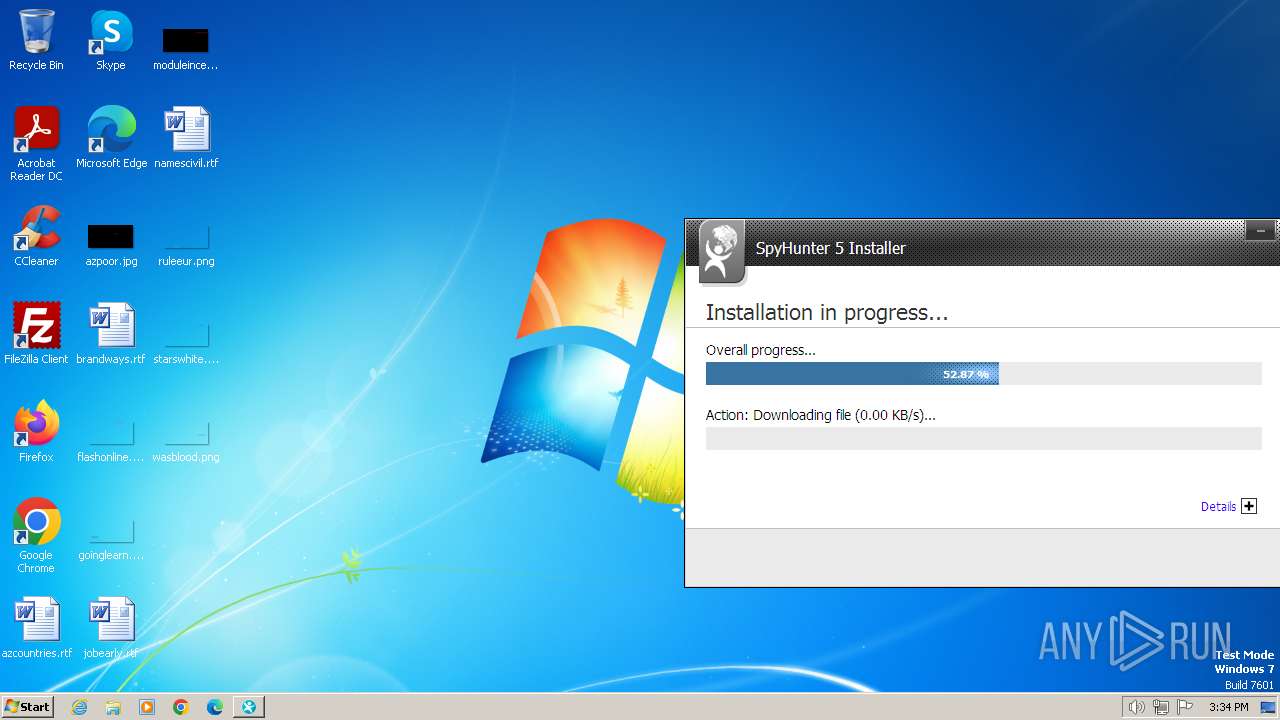This screenshot has width=1280, height=720.
Task: Select the goinglearn file icon
Action: pyautogui.click(x=111, y=539)
